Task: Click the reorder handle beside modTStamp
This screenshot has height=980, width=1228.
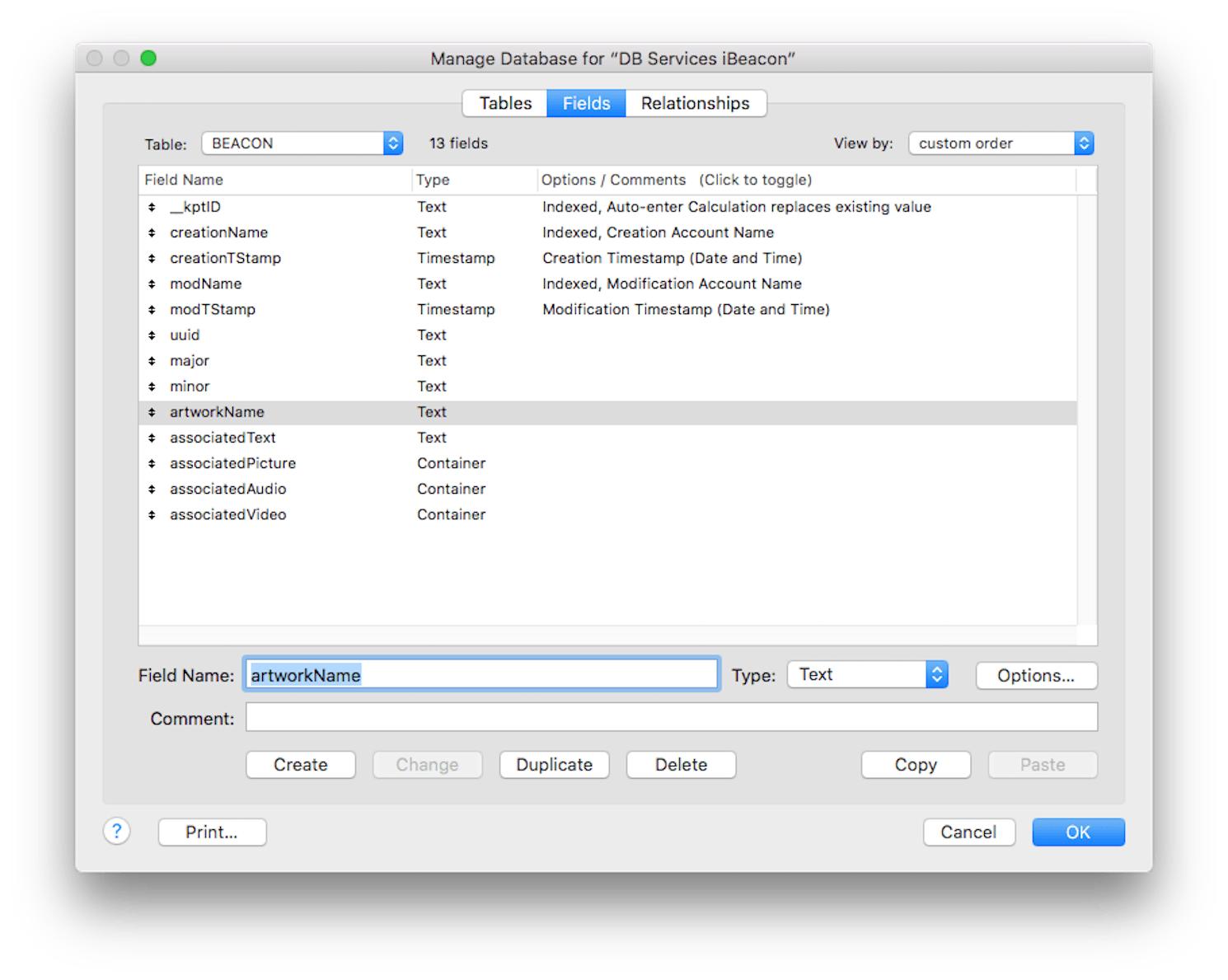Action: (x=152, y=310)
